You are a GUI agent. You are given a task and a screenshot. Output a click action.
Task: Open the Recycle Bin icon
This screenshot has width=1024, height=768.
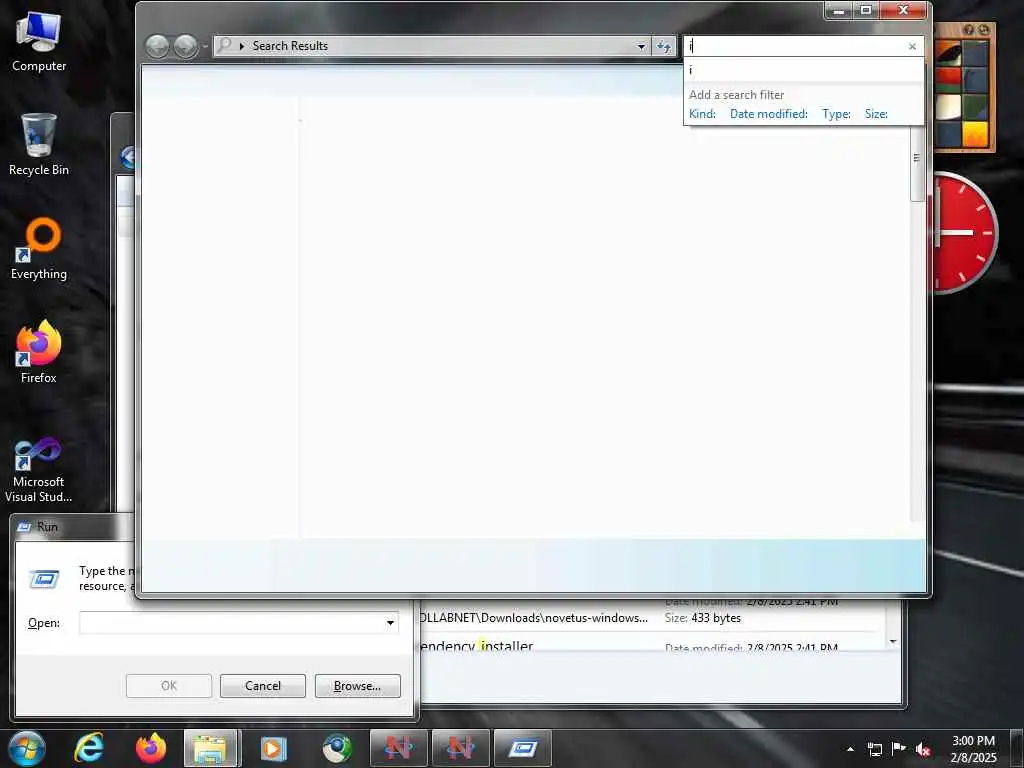coord(39,144)
